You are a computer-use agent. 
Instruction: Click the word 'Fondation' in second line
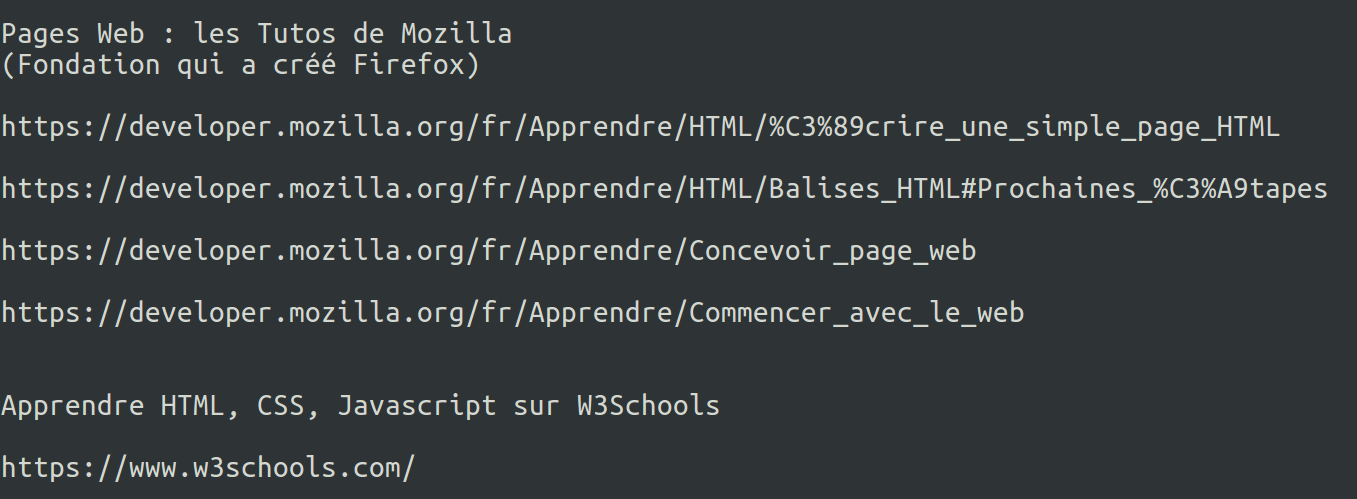click(x=88, y=66)
